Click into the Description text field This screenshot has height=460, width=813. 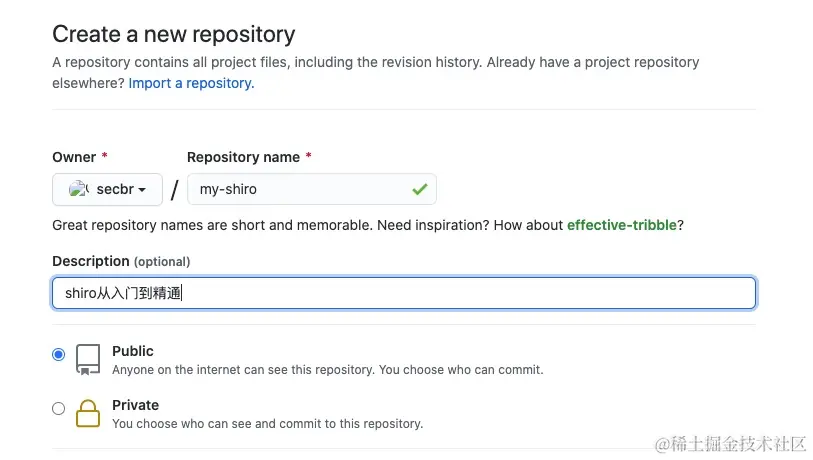[x=403, y=293]
